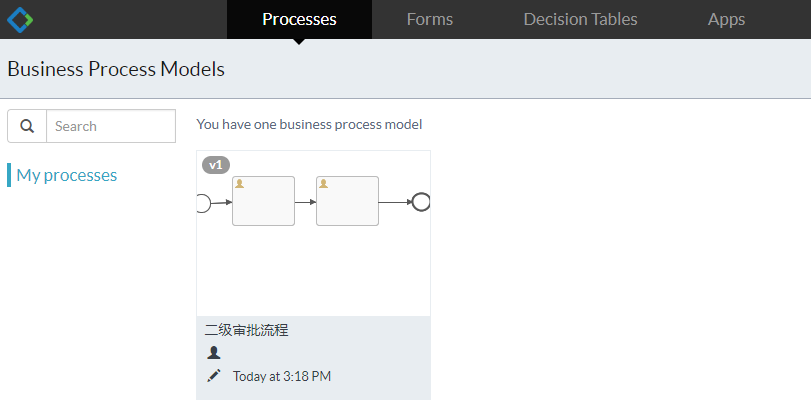Click the first user task box in the thumbnail
The width and height of the screenshot is (811, 419).
[x=263, y=201]
